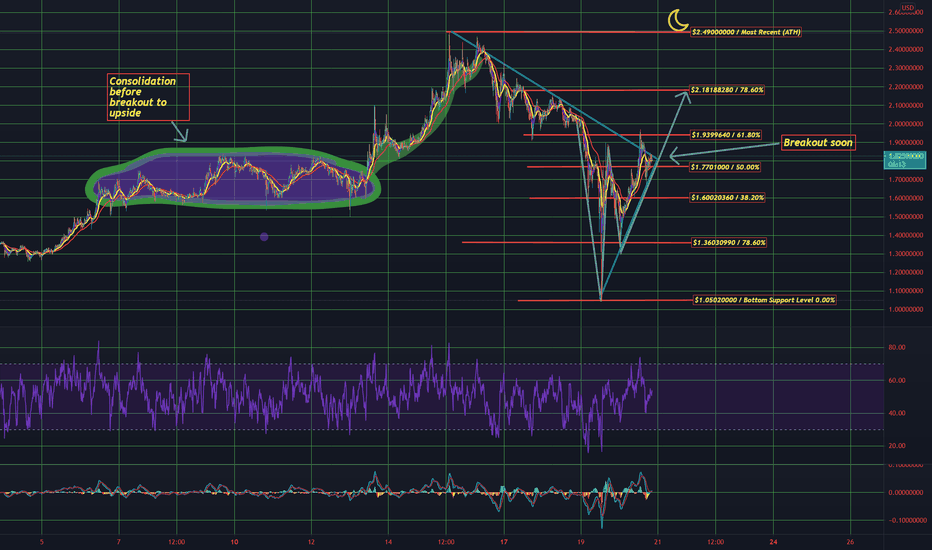The width and height of the screenshot is (932, 550).
Task: Click date 17 on the time axis
Action: pos(504,542)
